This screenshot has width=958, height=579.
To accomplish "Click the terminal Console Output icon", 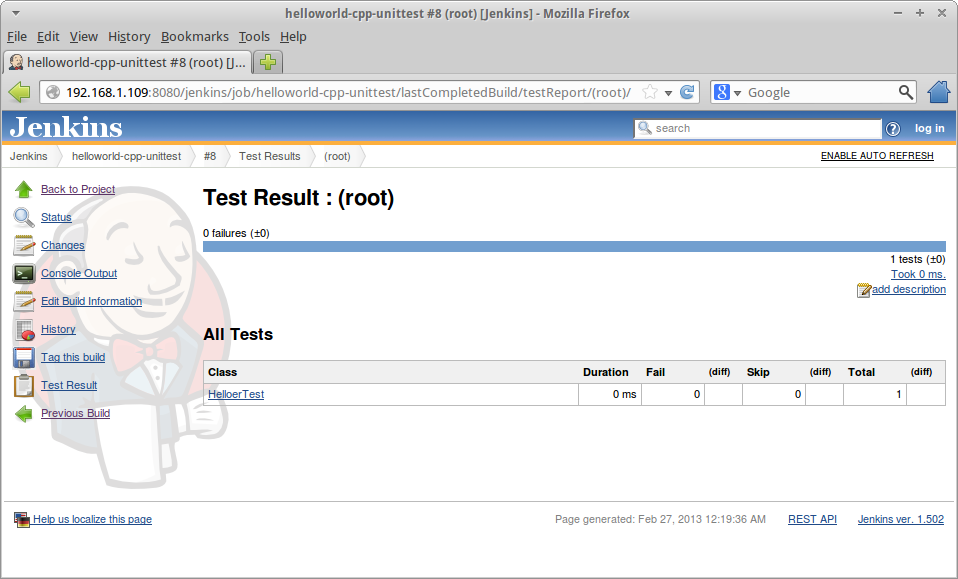I will [x=24, y=274].
